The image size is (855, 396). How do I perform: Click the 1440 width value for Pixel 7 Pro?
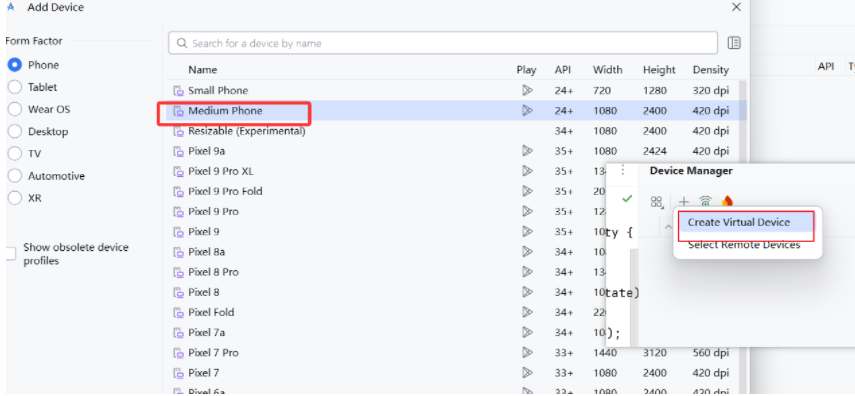(605, 352)
